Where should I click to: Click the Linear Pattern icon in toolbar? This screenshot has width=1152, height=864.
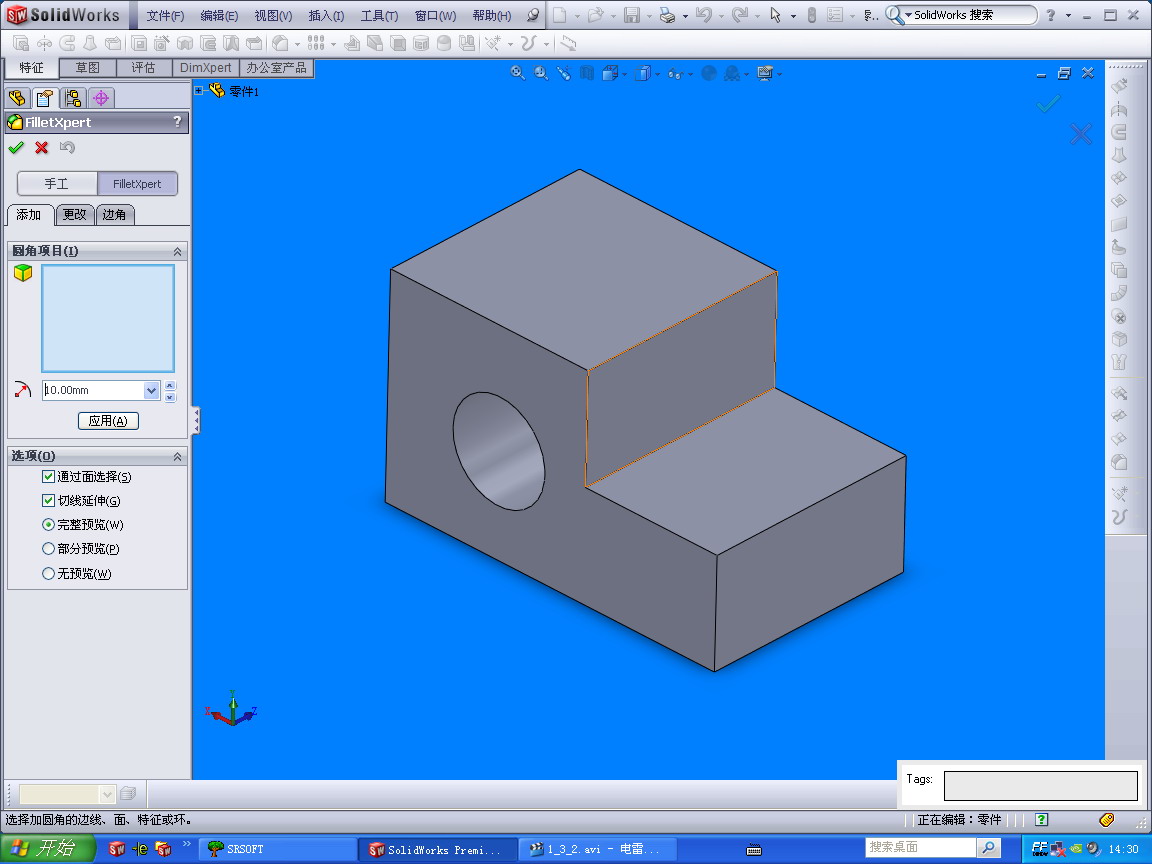pos(316,43)
